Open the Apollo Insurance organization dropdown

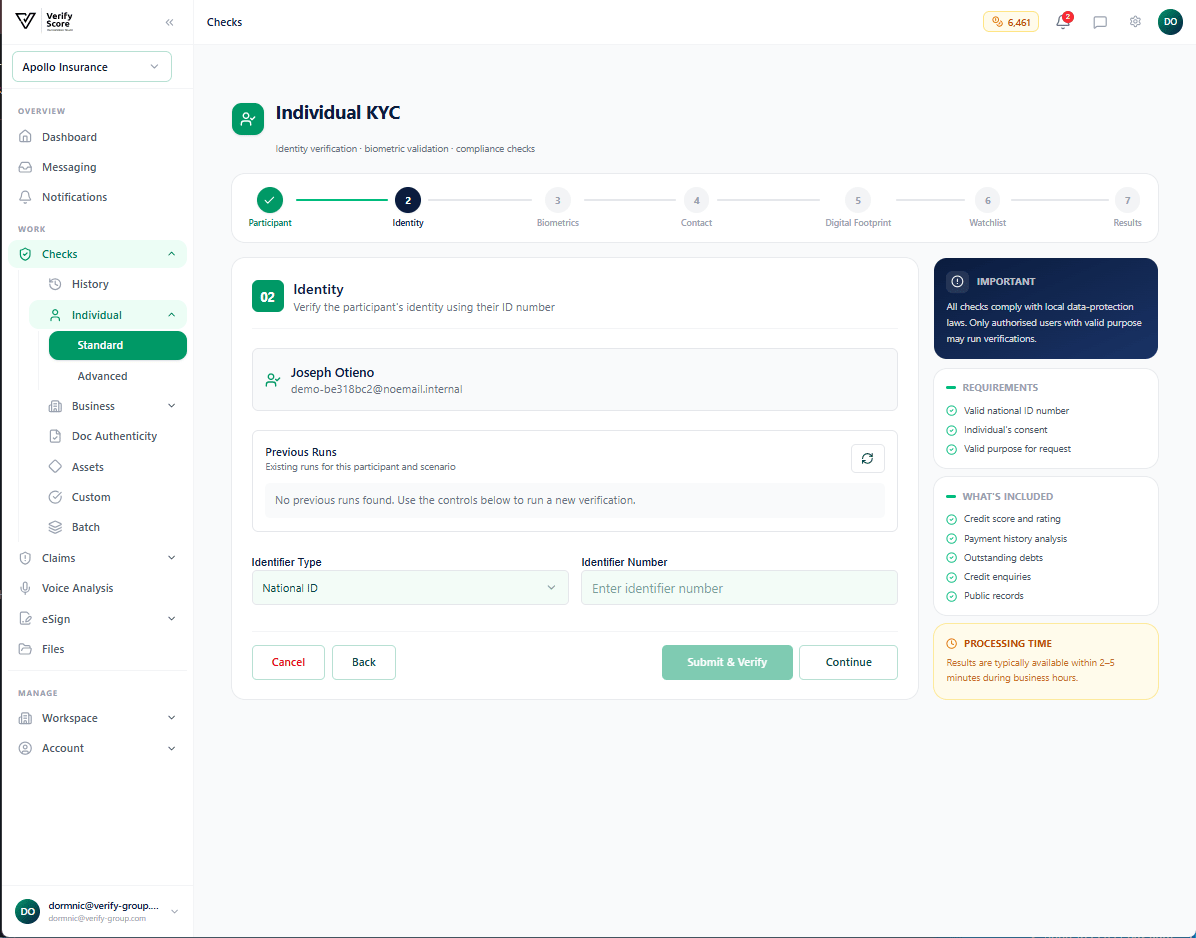pos(92,66)
